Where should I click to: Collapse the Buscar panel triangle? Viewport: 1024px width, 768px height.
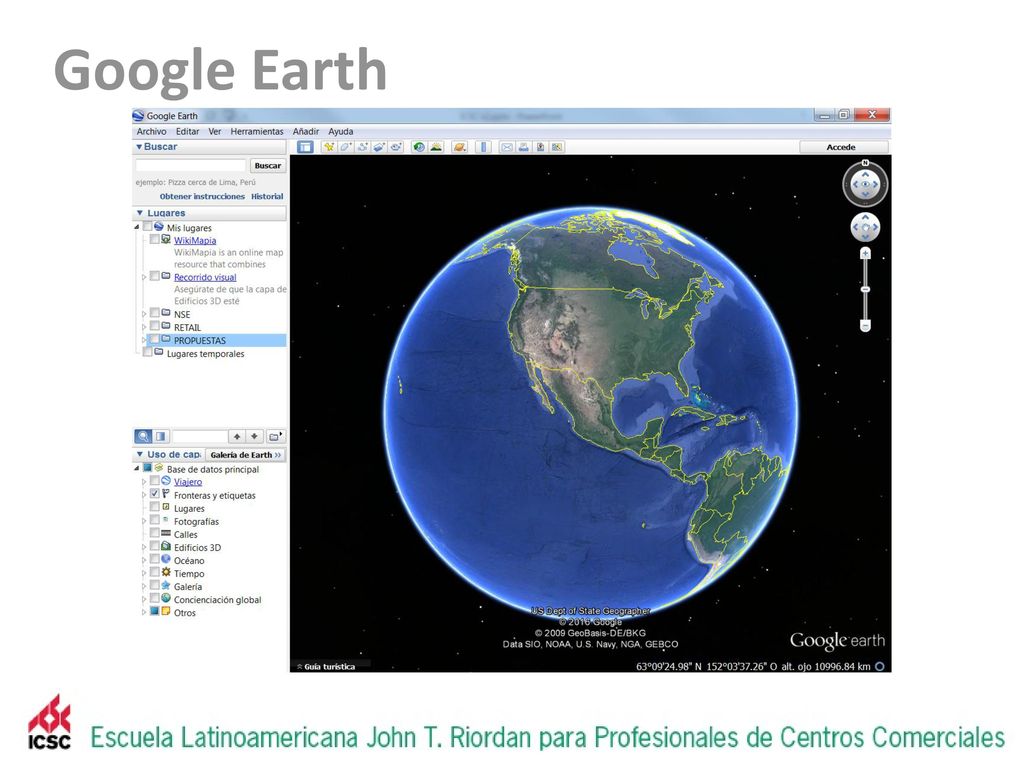(x=139, y=147)
